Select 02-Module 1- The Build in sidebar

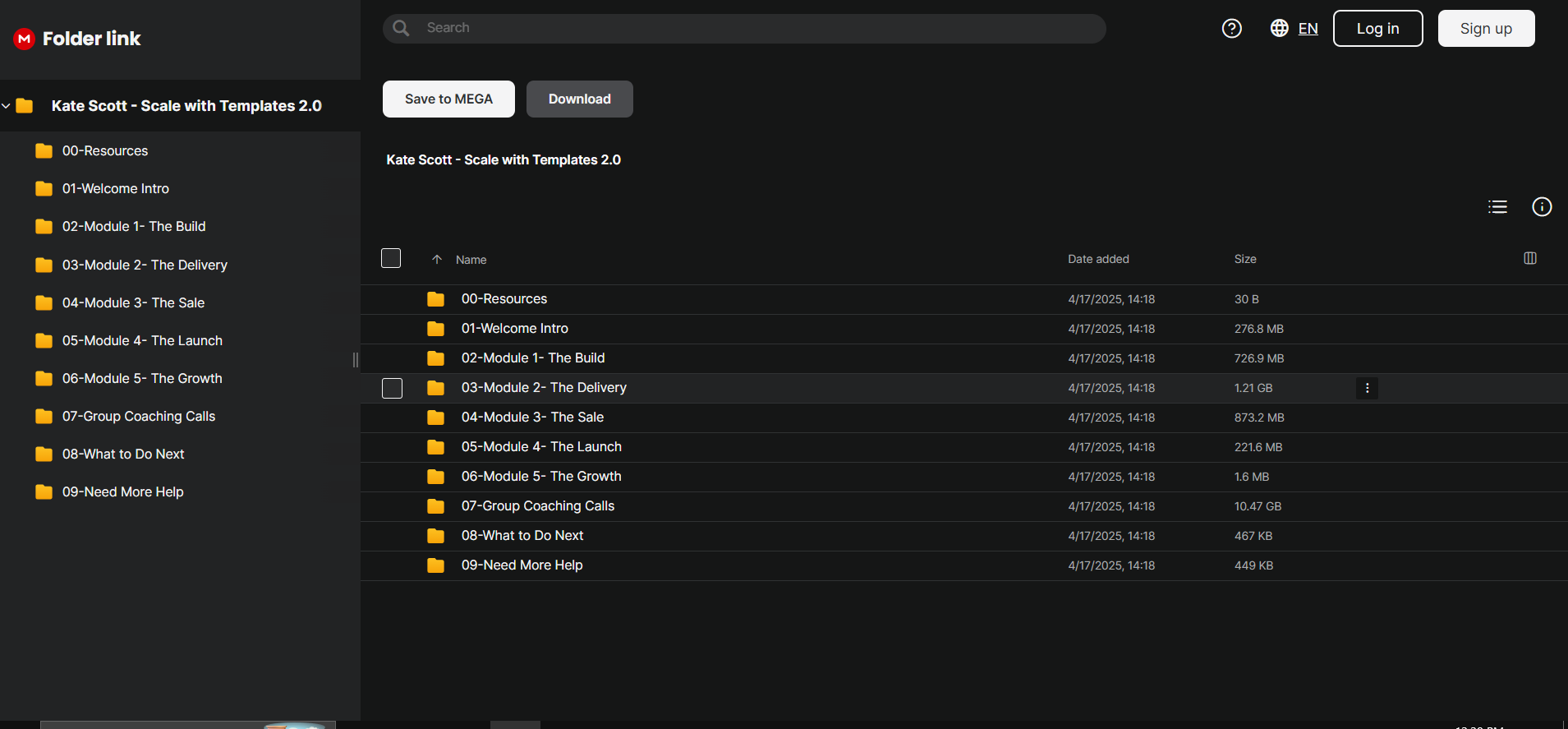point(134,227)
